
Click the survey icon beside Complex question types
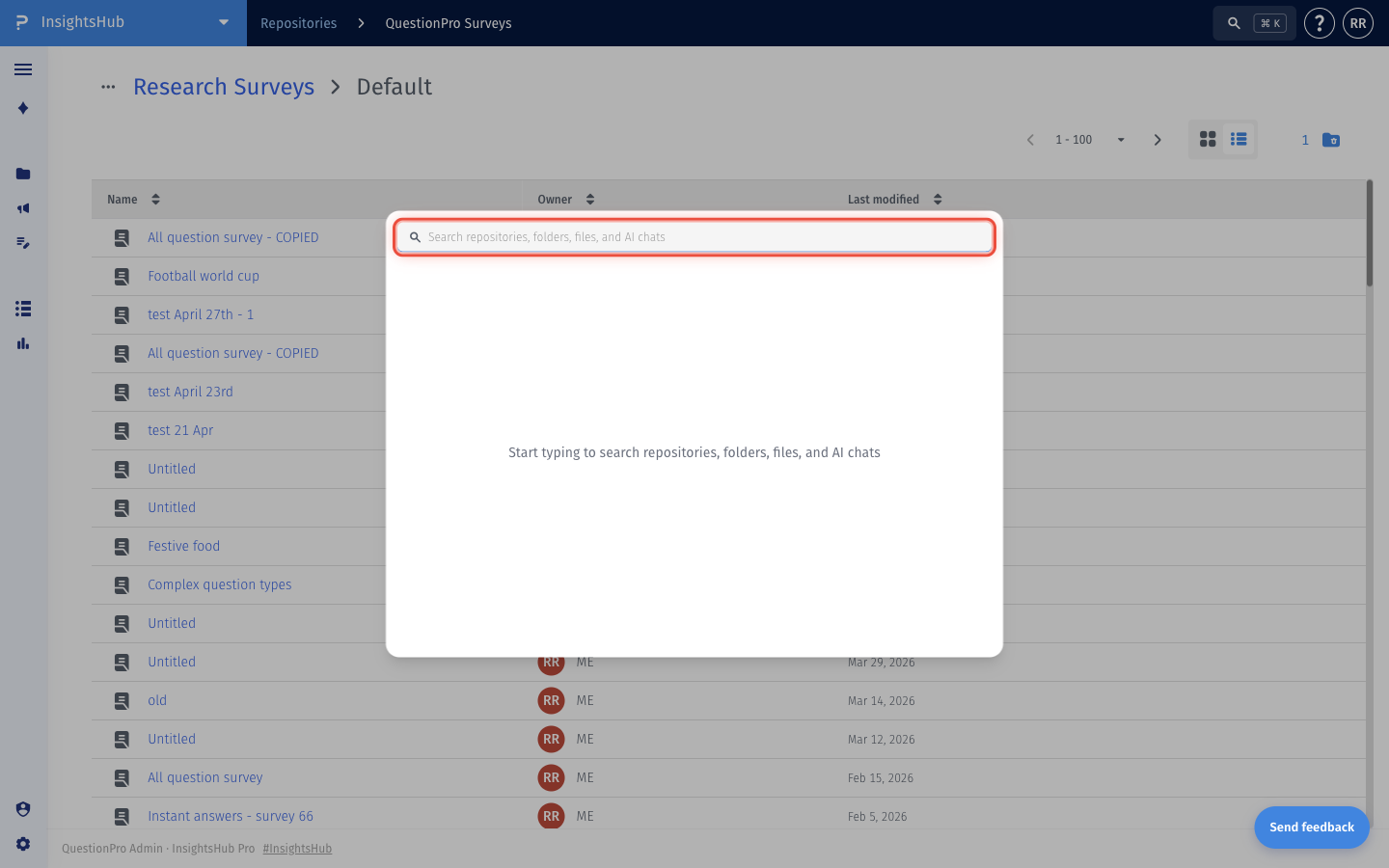pos(122,585)
